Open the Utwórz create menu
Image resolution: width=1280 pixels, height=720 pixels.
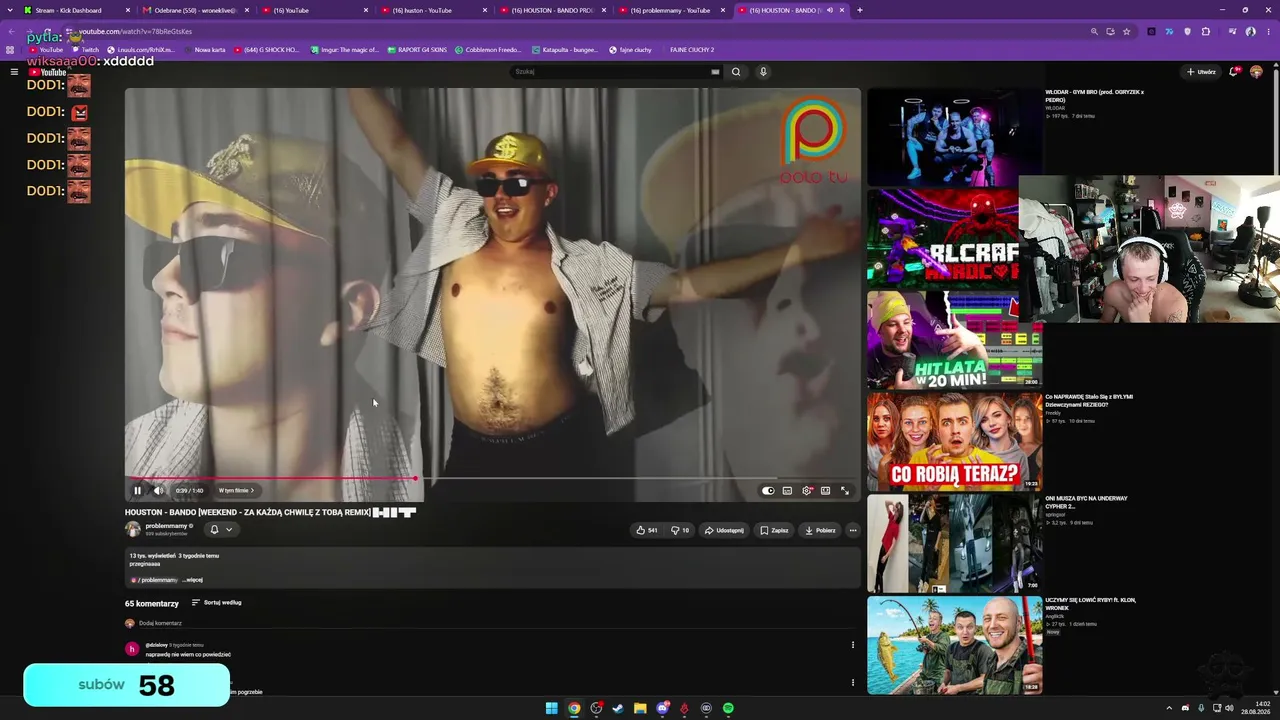1201,72
